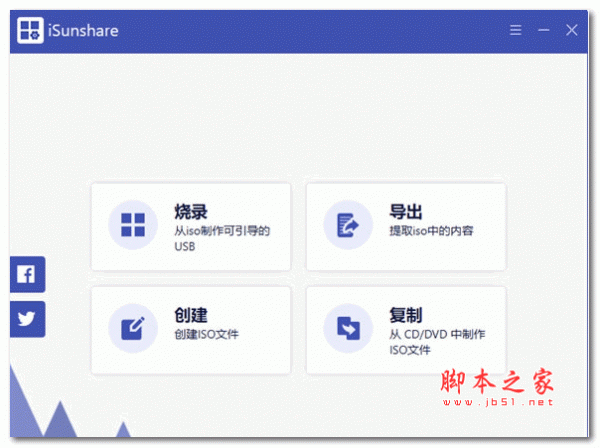Open the hamburger menu in title bar
The width and height of the screenshot is (600, 448).
(515, 30)
